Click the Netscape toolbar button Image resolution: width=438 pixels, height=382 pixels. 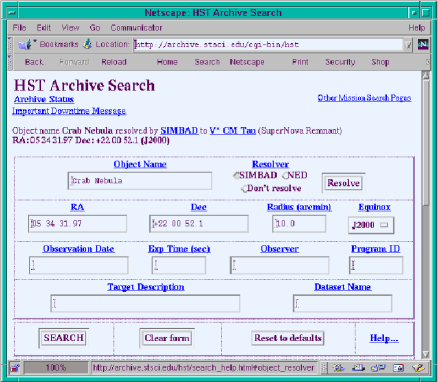point(247,62)
